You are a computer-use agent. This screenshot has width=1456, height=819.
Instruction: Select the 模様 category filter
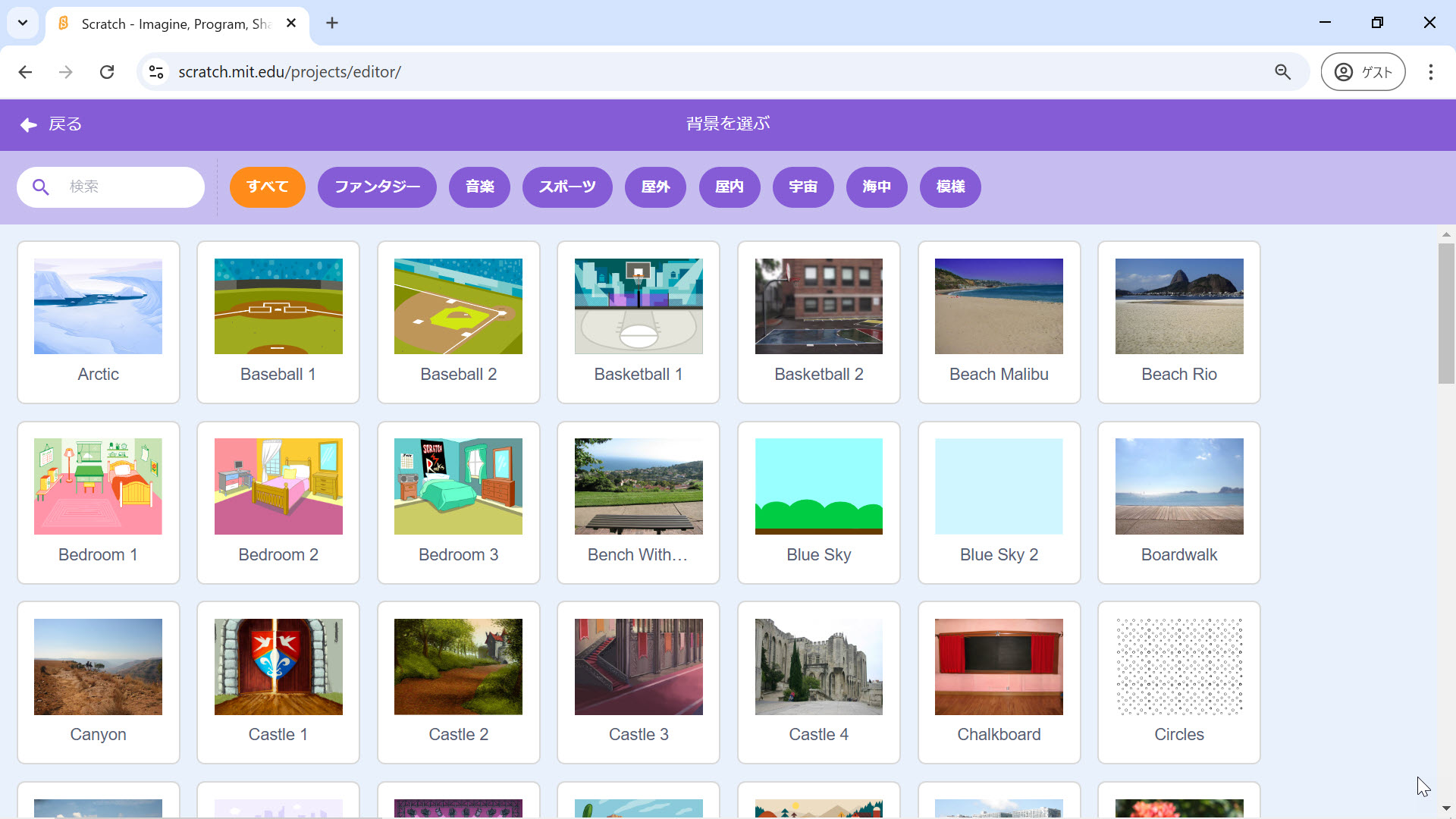(x=950, y=187)
